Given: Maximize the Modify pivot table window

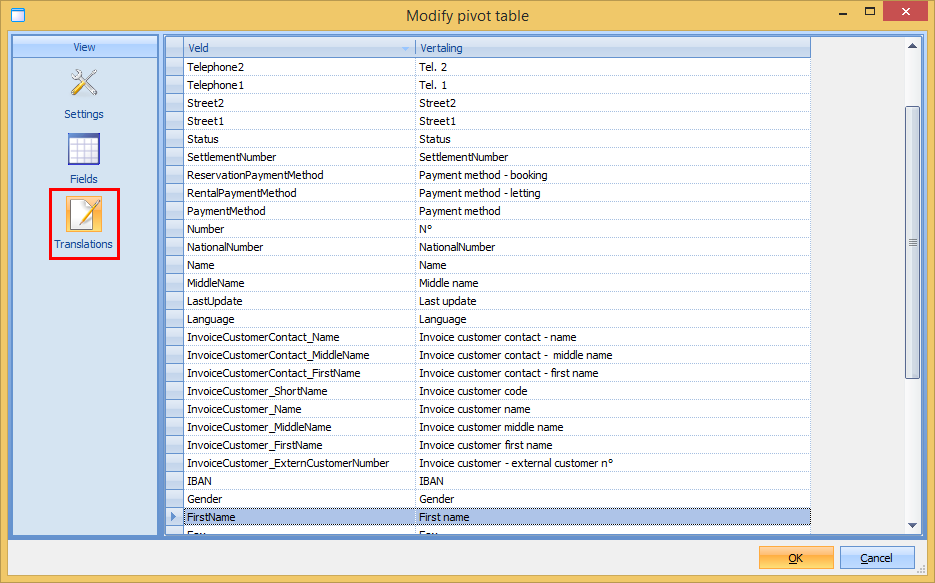Looking at the screenshot, I should pos(868,14).
